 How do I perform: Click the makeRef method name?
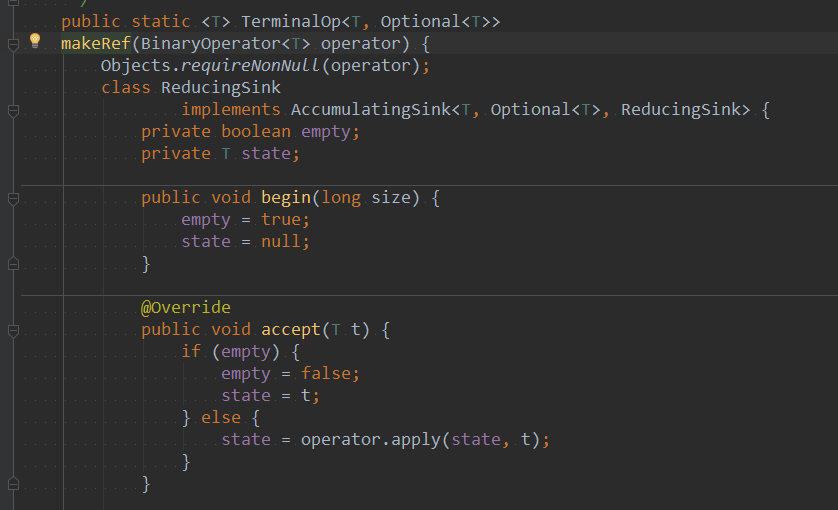pyautogui.click(x=96, y=43)
